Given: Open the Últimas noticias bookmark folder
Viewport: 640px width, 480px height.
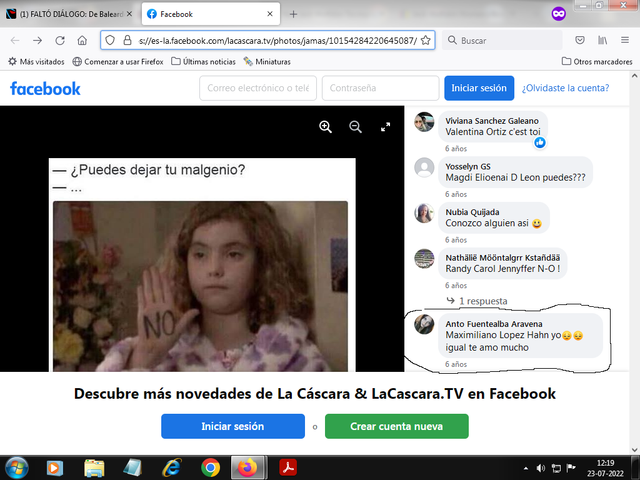Looking at the screenshot, I should (x=203, y=62).
